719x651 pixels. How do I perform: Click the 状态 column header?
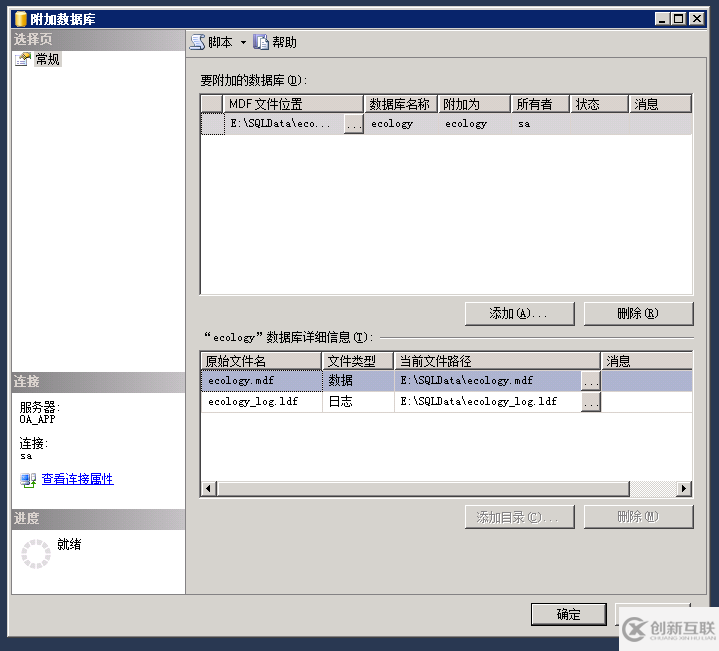click(599, 104)
